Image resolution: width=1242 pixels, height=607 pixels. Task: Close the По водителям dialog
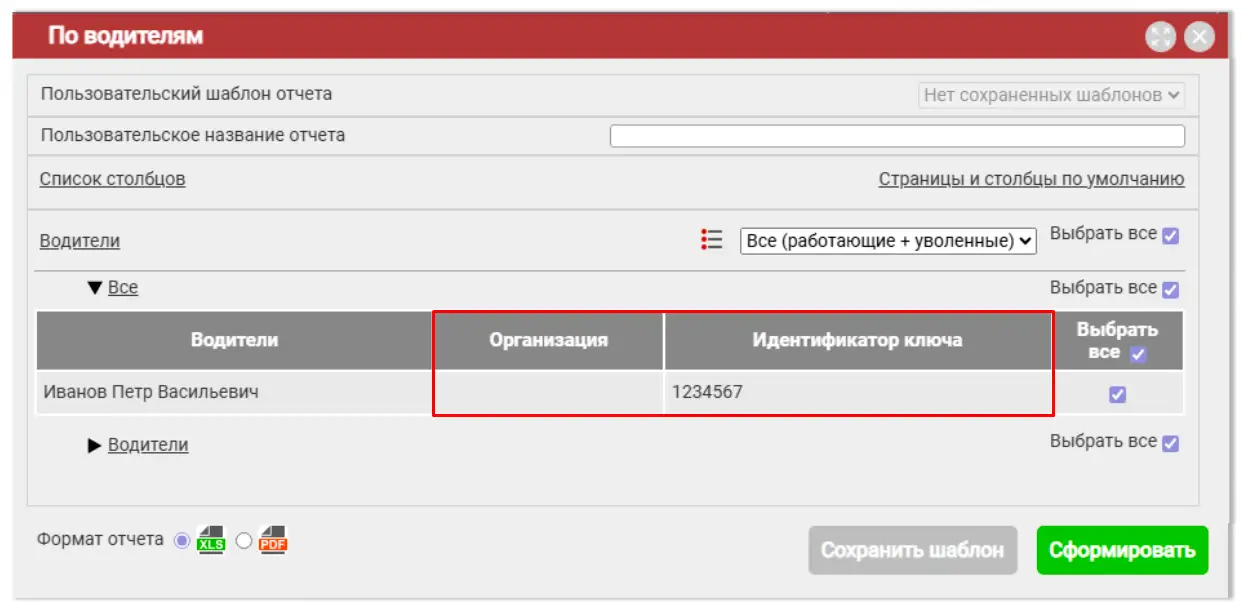(1199, 38)
